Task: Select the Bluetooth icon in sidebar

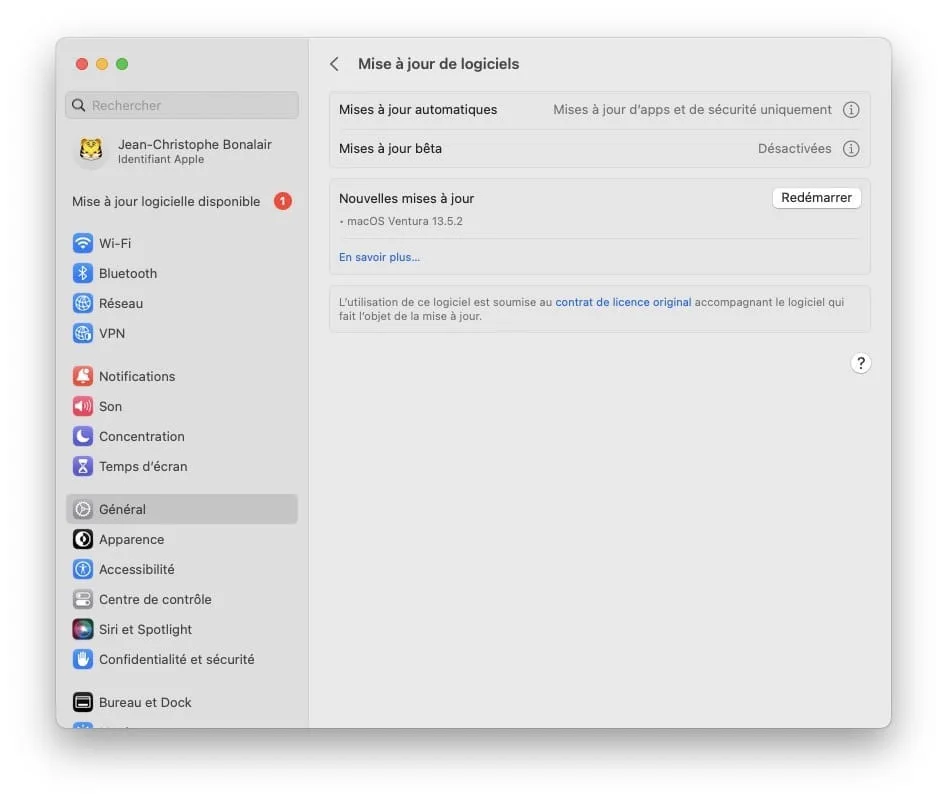Action: click(x=82, y=274)
